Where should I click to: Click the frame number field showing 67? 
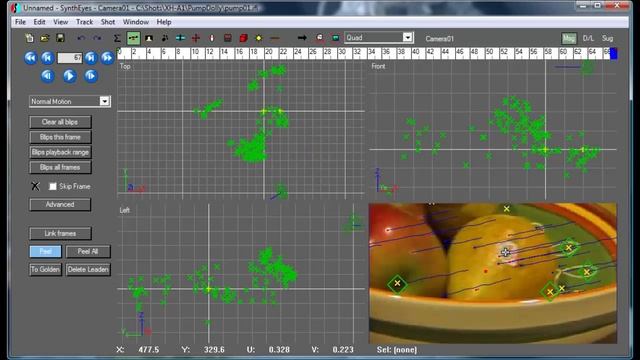click(69, 58)
